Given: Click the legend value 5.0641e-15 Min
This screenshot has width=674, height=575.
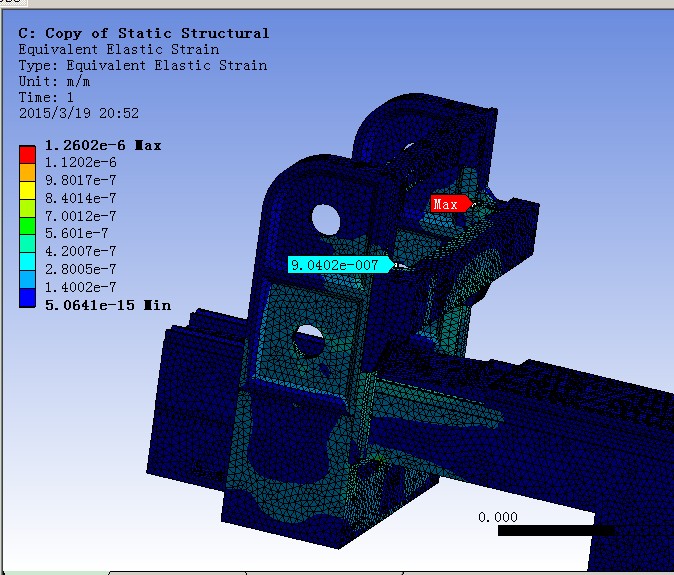Looking at the screenshot, I should tap(108, 305).
